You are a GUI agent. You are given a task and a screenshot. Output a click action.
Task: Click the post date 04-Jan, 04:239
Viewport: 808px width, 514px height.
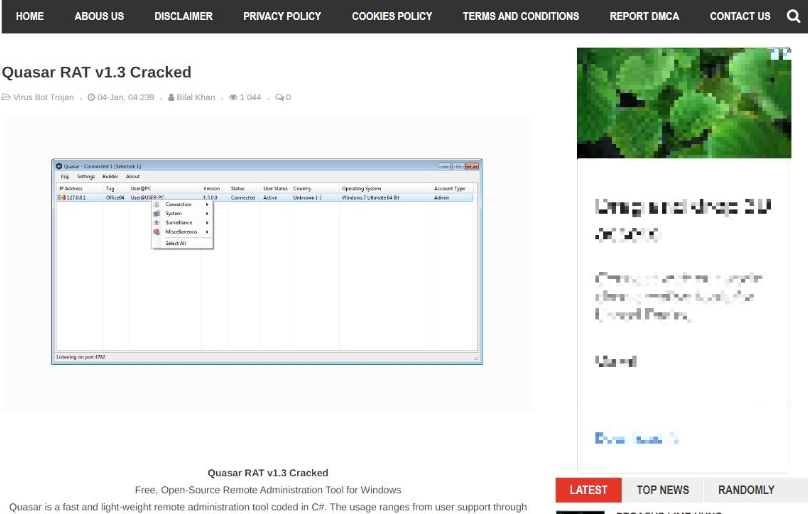pyautogui.click(x=126, y=97)
